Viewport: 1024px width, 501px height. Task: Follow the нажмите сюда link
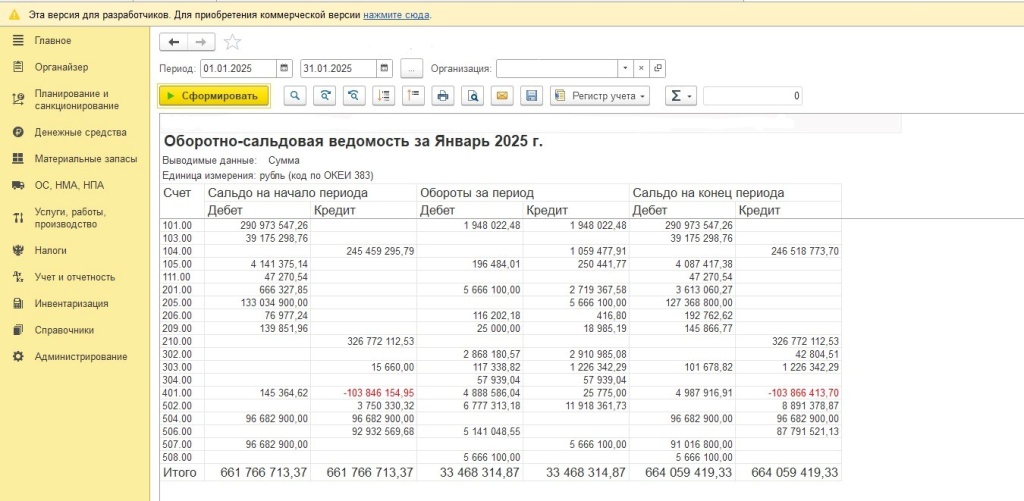pyautogui.click(x=396, y=14)
